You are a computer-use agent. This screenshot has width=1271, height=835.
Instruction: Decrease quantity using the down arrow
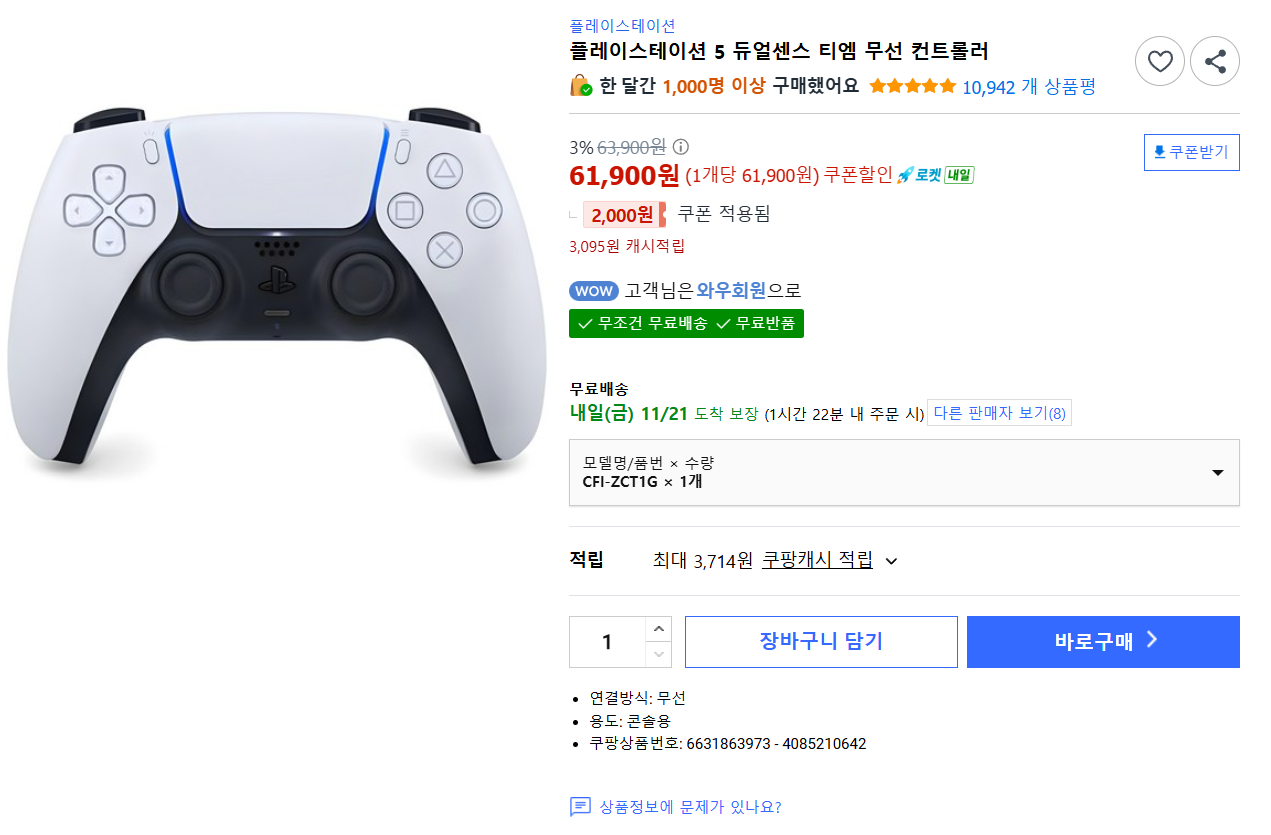click(x=658, y=656)
